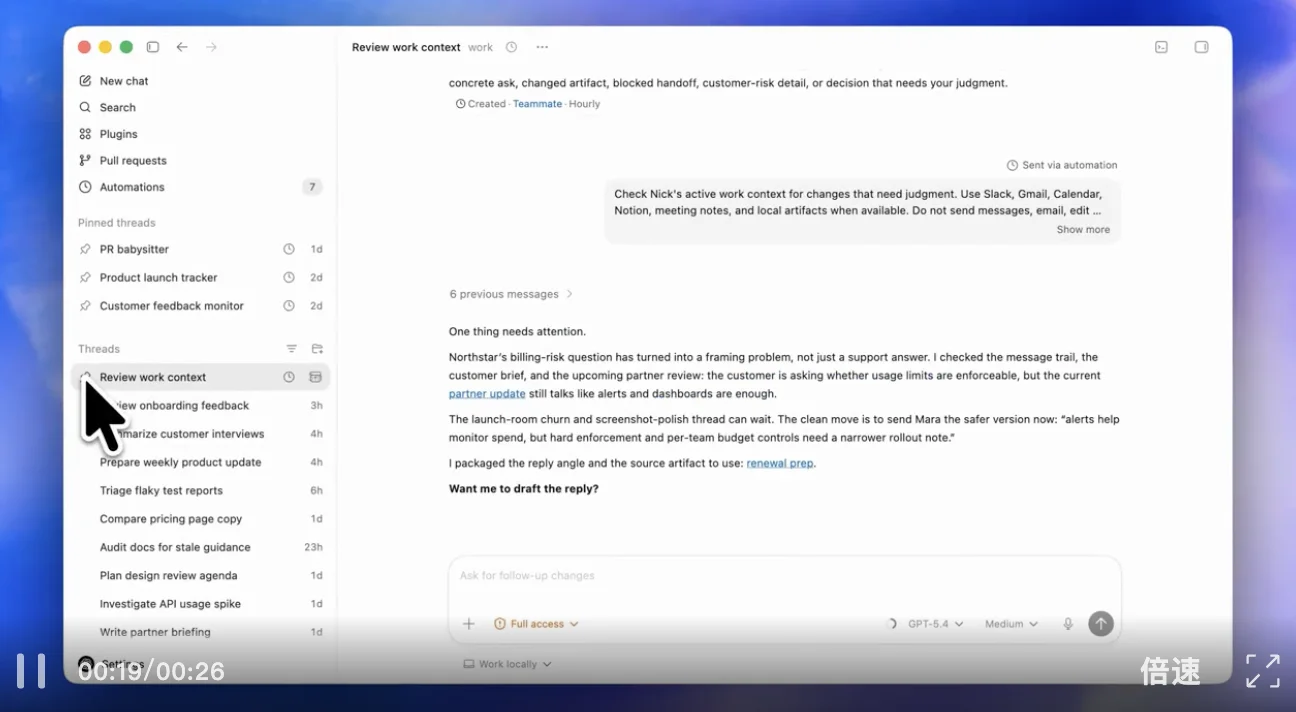Click archive icon on Review work context thread

[316, 377]
